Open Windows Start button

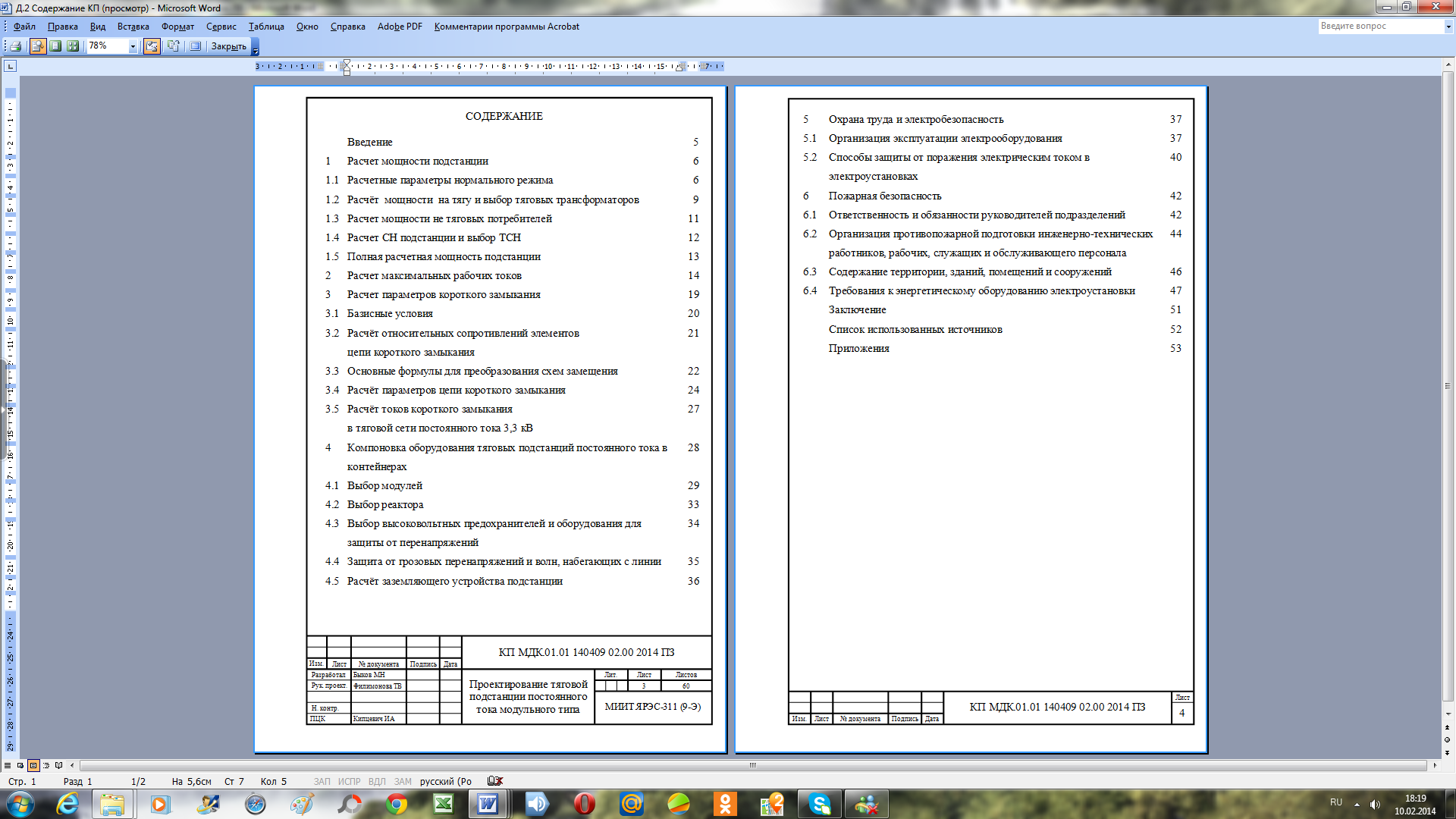coord(20,804)
